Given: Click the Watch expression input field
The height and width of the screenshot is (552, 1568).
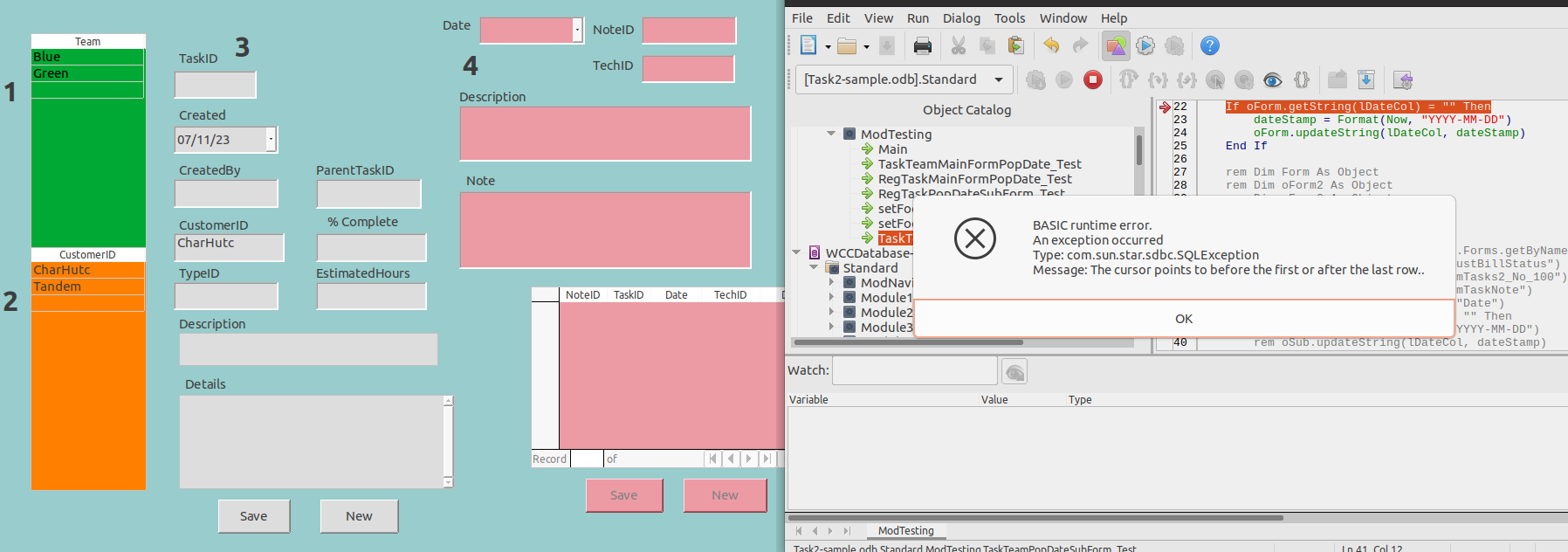Looking at the screenshot, I should coord(914,370).
